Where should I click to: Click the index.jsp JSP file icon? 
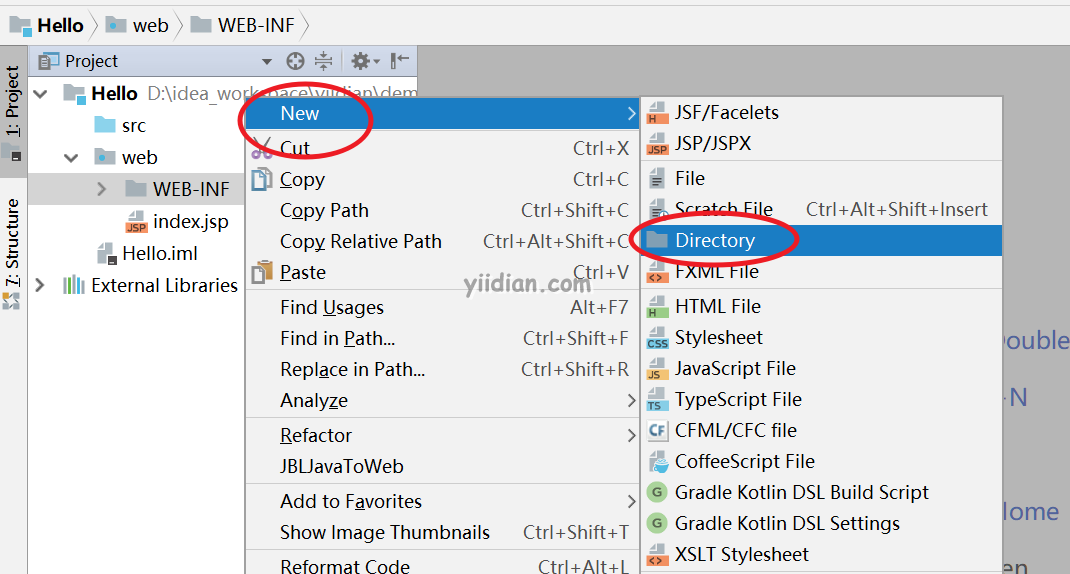click(x=136, y=222)
